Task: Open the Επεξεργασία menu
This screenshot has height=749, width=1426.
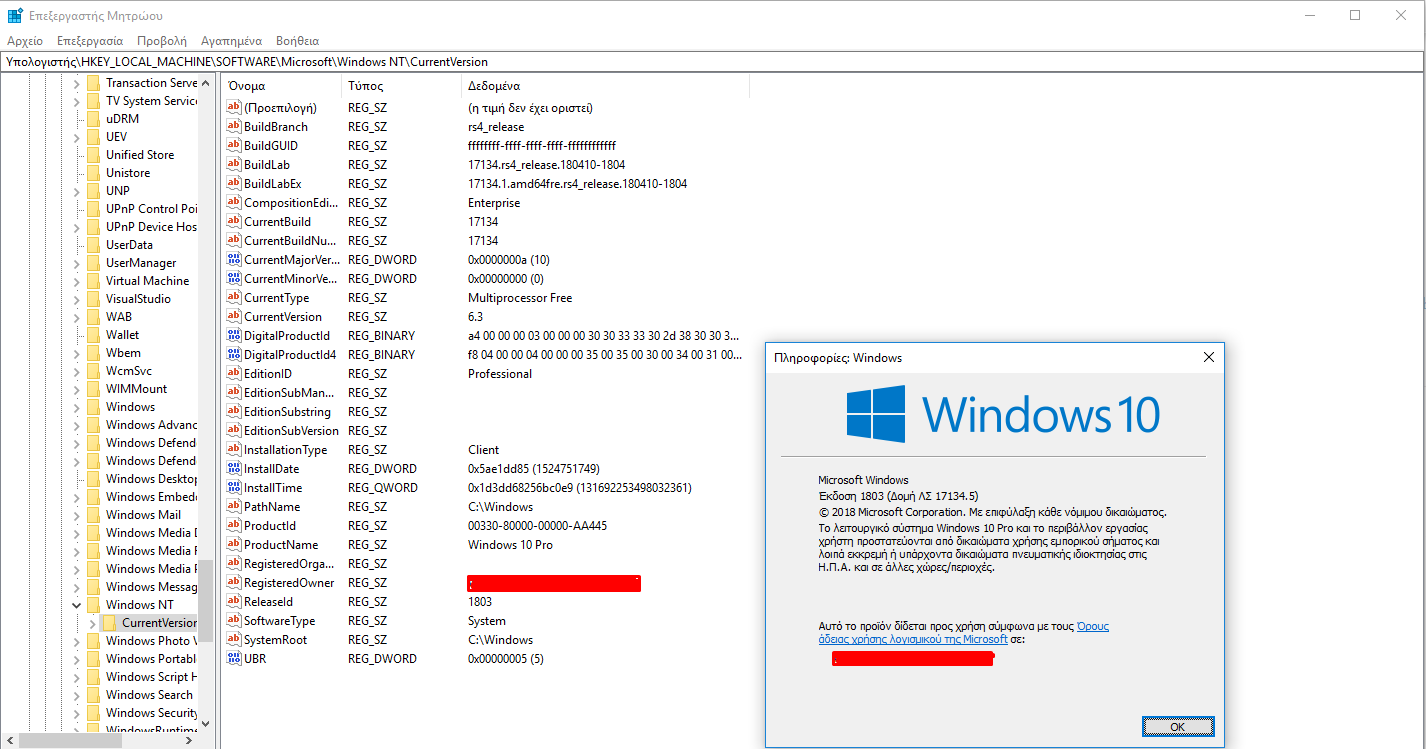Action: coord(90,41)
